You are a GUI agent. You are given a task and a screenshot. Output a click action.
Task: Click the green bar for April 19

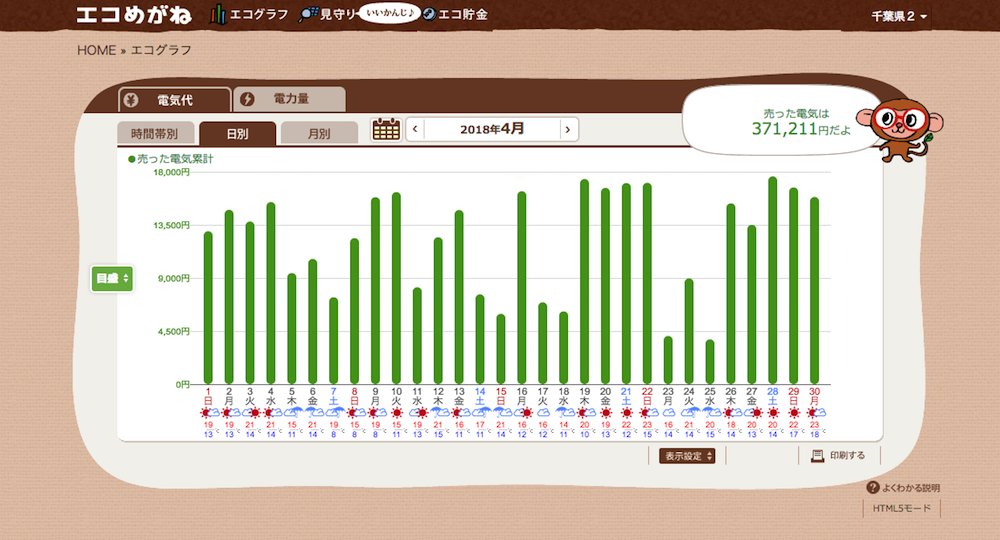point(584,282)
